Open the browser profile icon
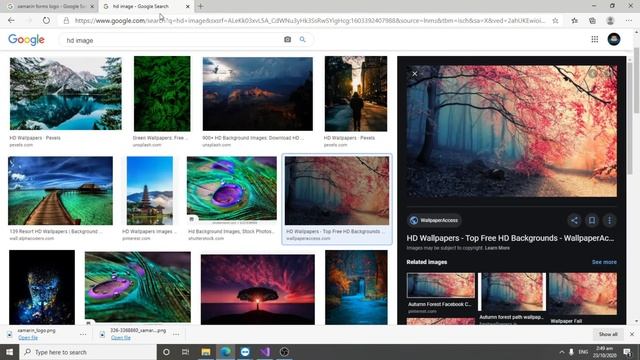This screenshot has width=640, height=360. (610, 20)
